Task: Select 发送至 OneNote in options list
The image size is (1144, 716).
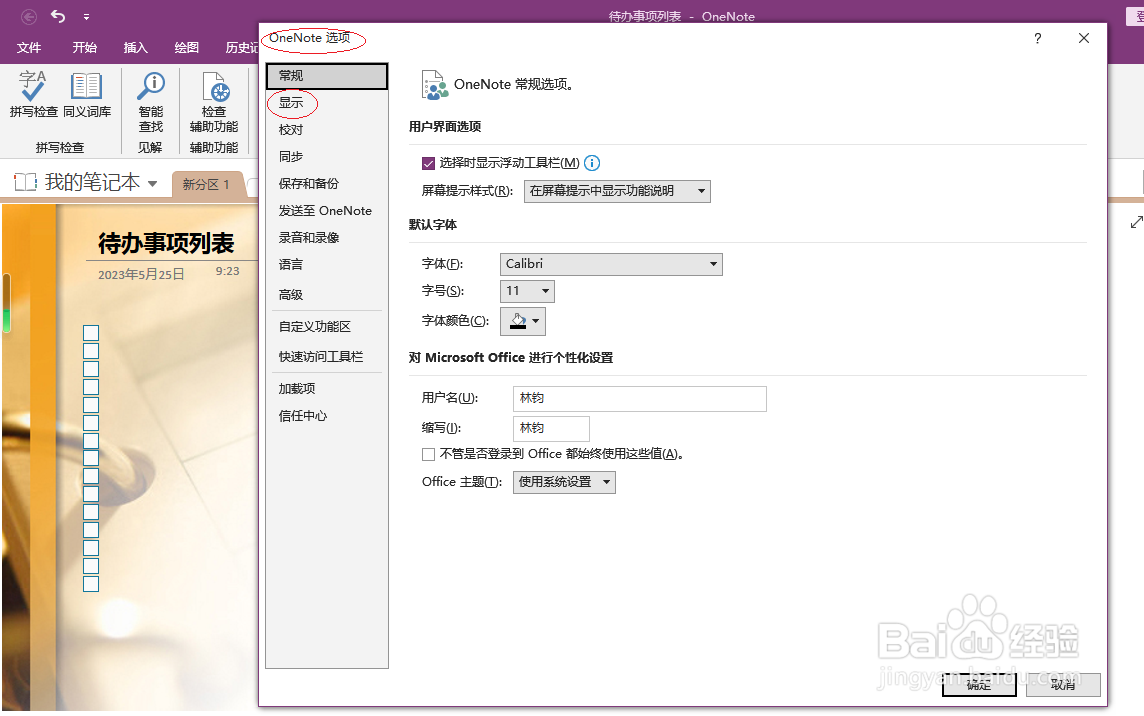Action: tap(327, 211)
